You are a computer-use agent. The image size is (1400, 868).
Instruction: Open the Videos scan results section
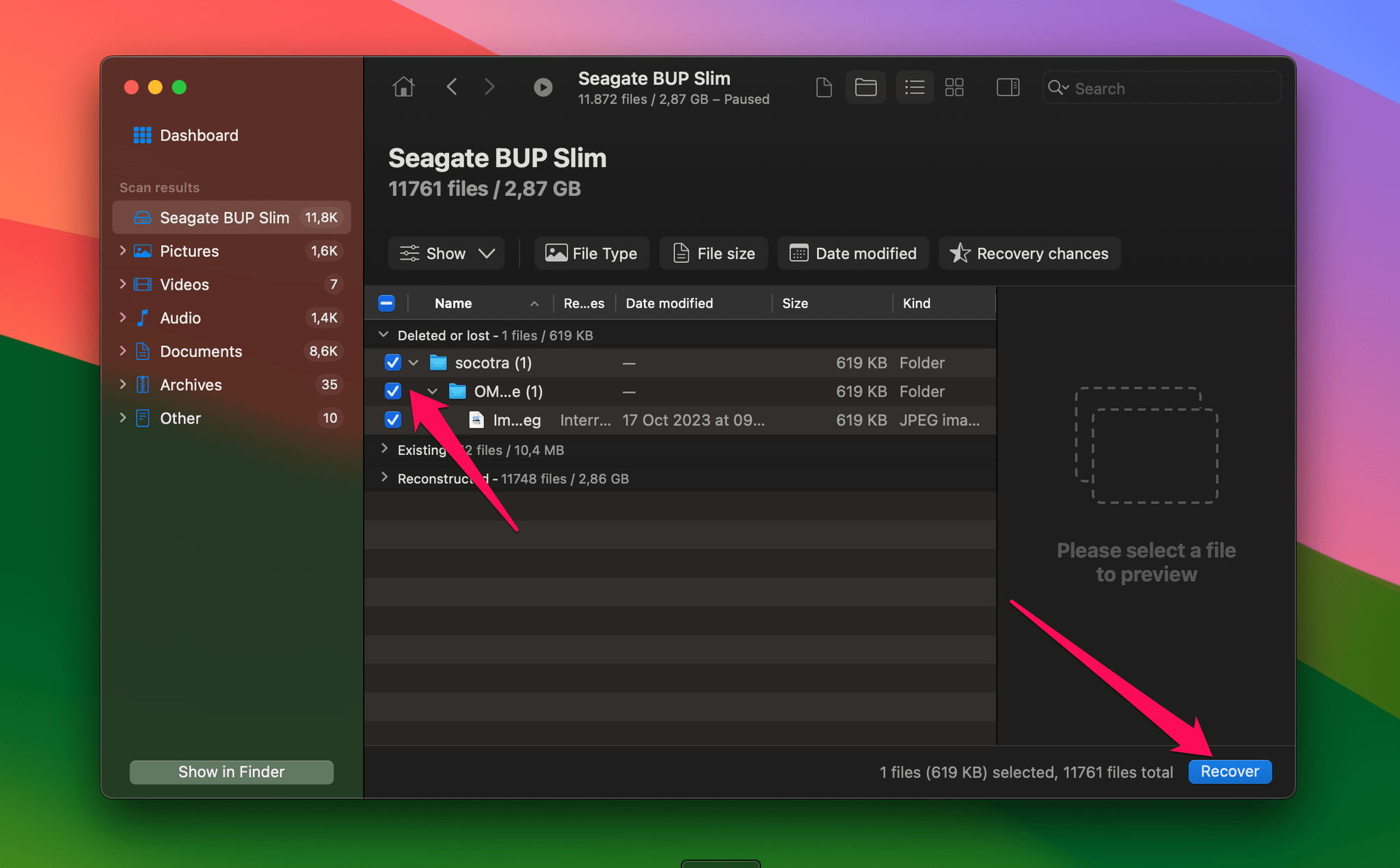[184, 284]
